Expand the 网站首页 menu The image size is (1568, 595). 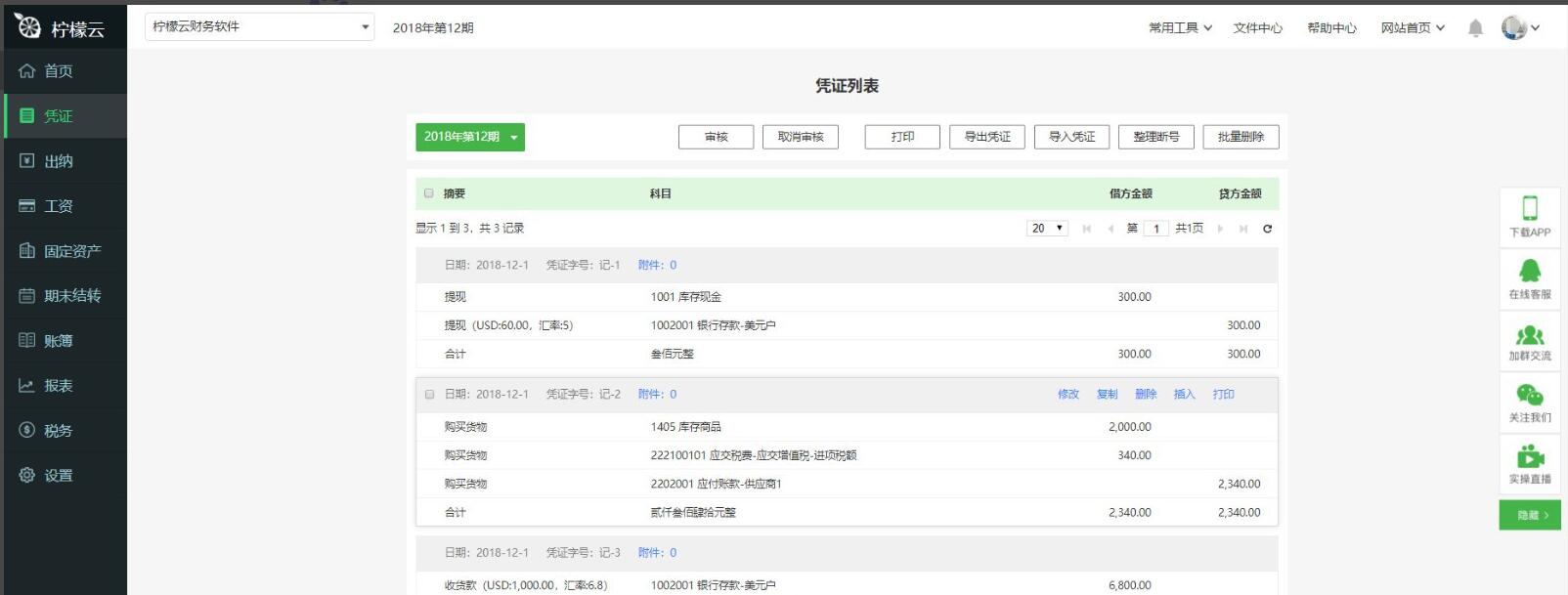click(x=1413, y=28)
